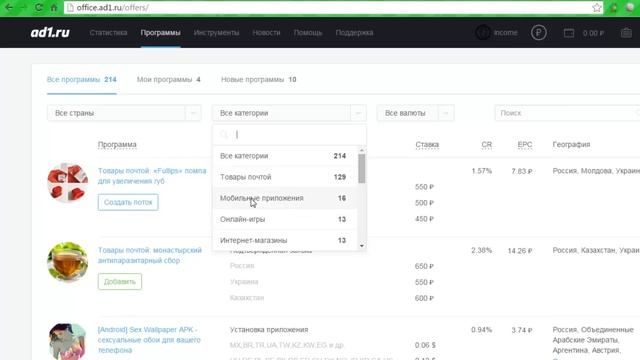Switch to Все программы tab

pos(82,80)
